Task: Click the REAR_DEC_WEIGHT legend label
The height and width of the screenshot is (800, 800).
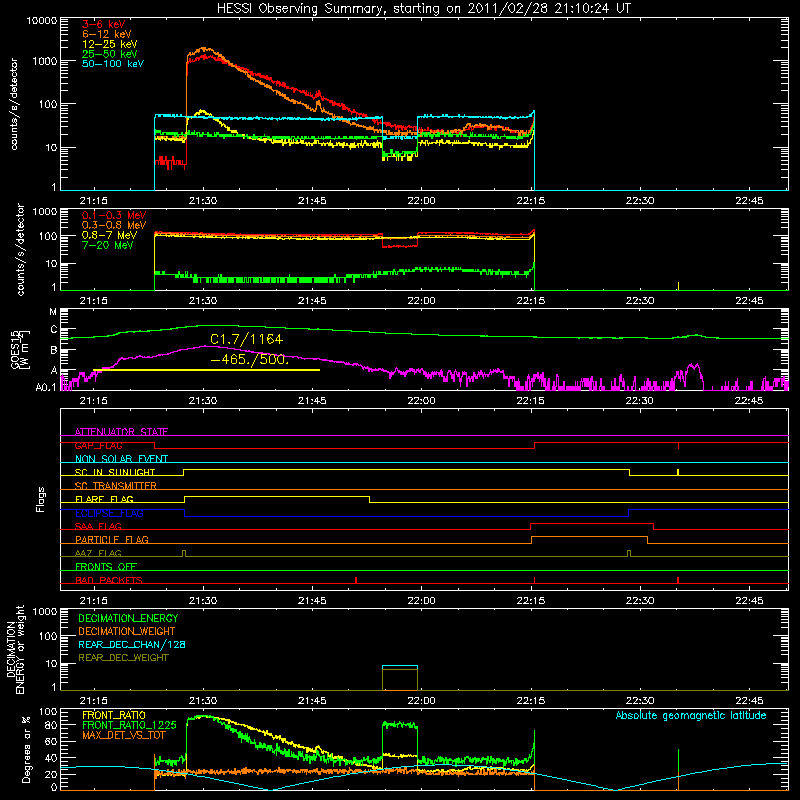Action: [x=123, y=658]
